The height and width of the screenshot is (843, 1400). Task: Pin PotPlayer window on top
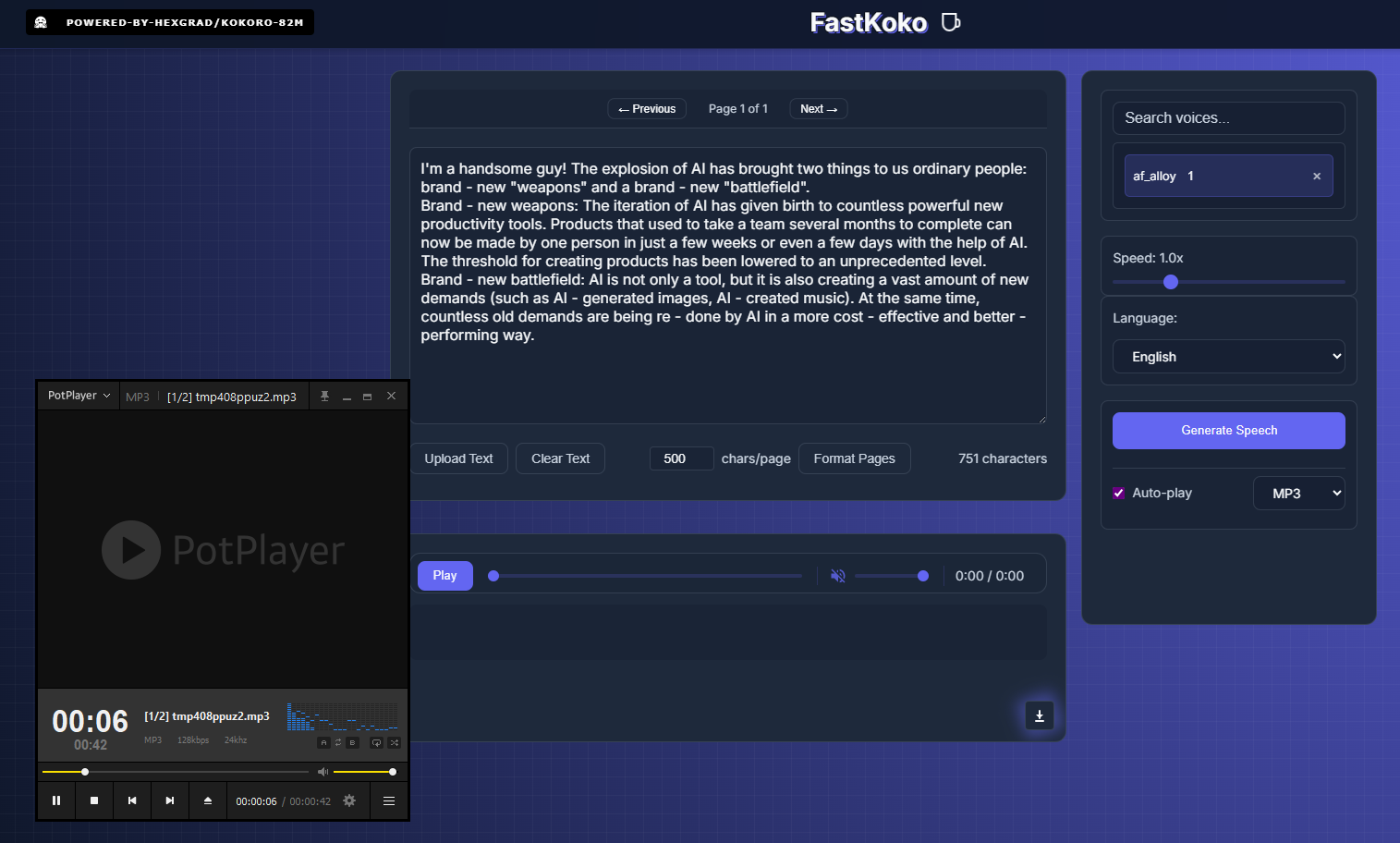tap(324, 396)
